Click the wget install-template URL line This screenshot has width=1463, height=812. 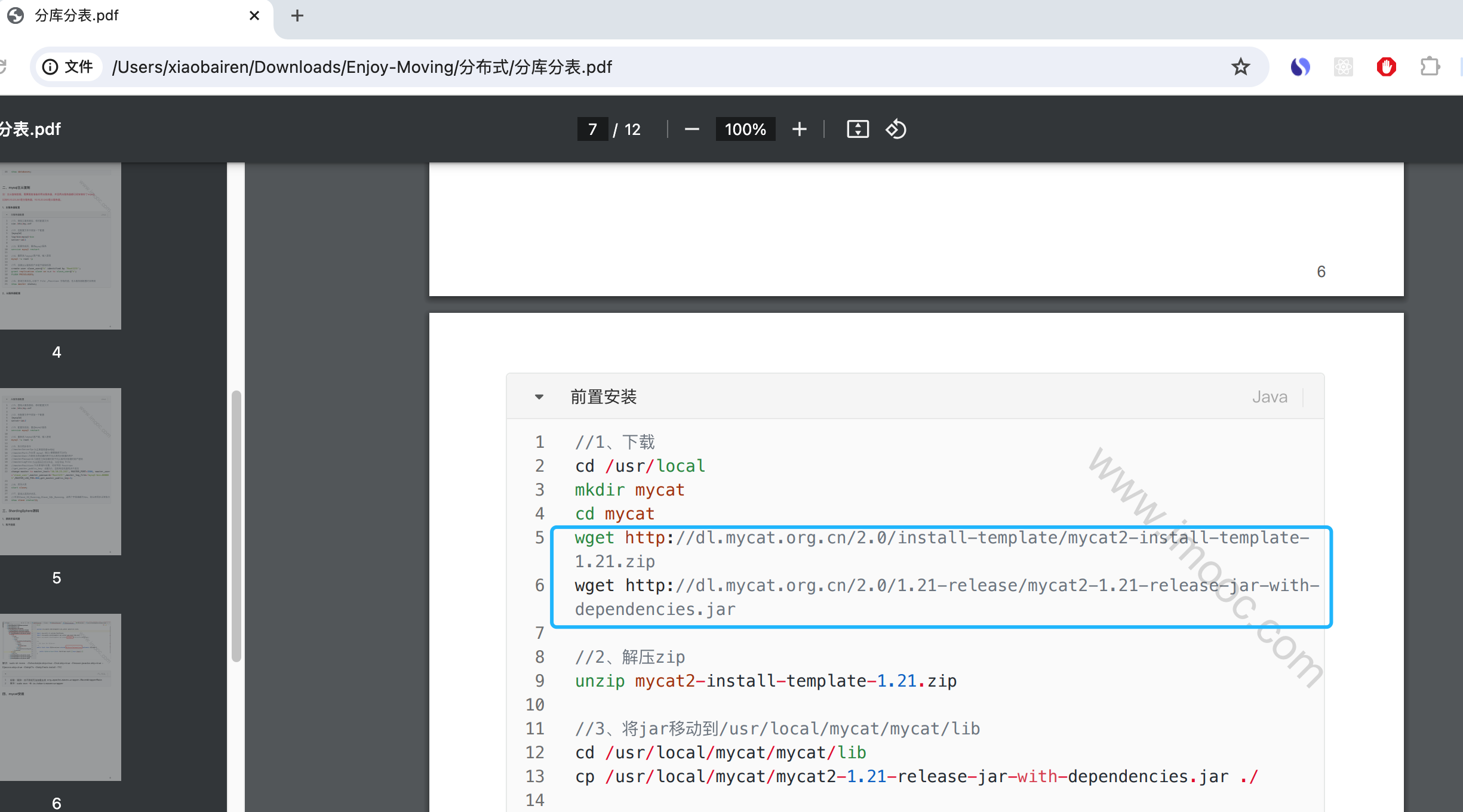942,537
